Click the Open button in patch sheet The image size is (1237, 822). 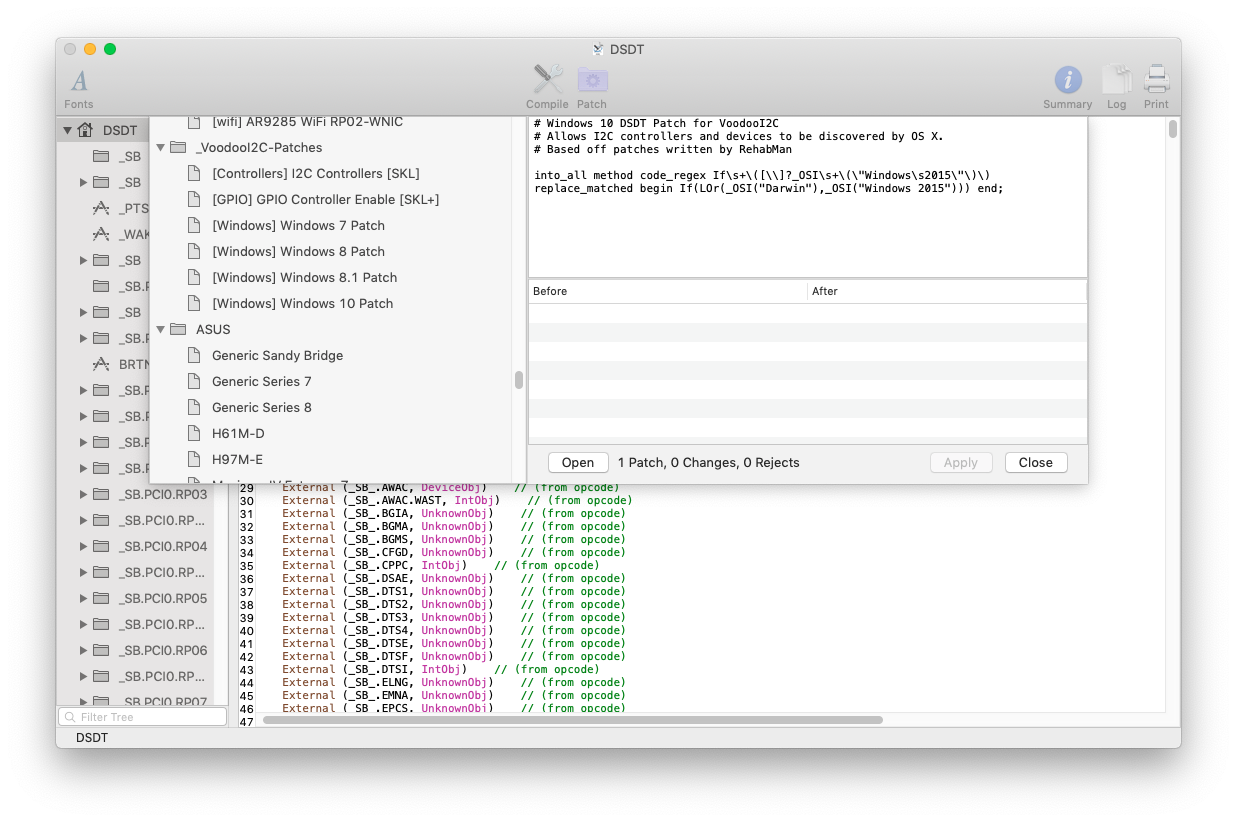578,462
